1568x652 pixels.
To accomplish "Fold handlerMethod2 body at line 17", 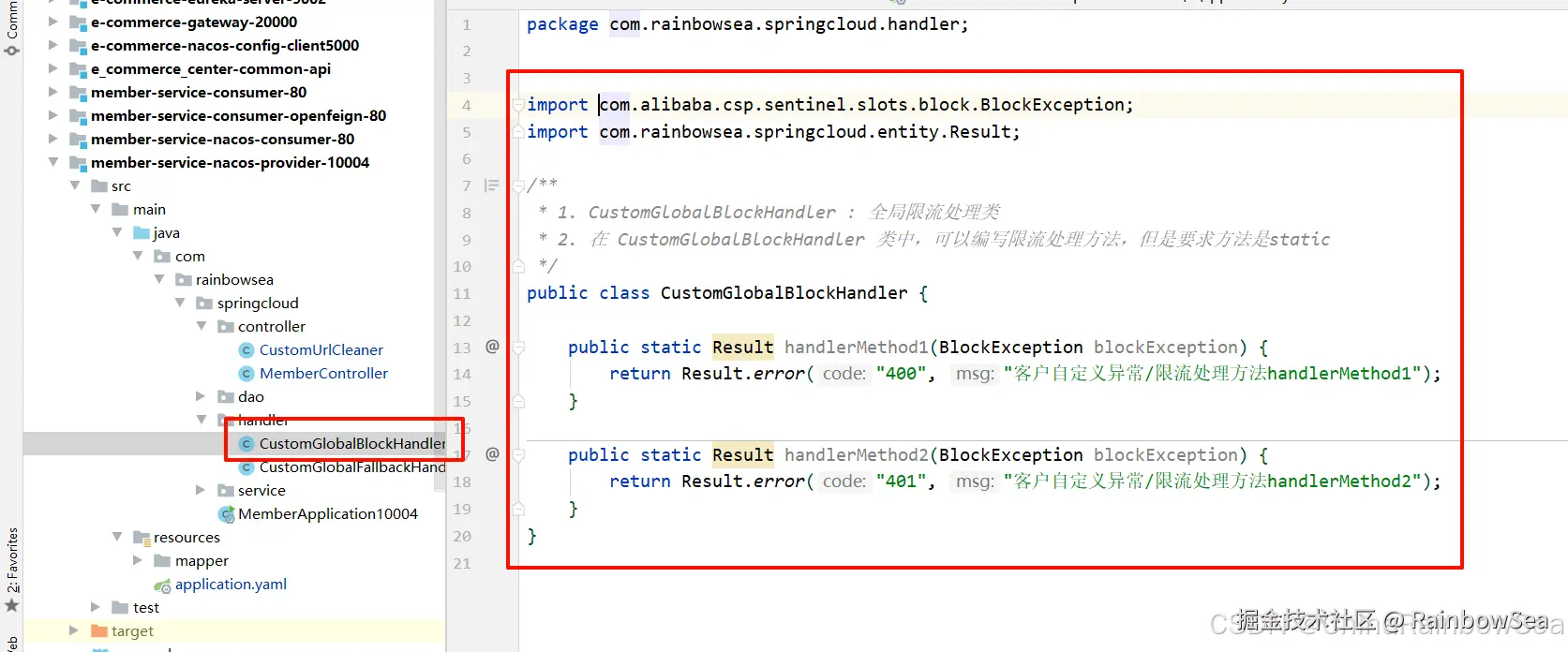I will click(518, 454).
